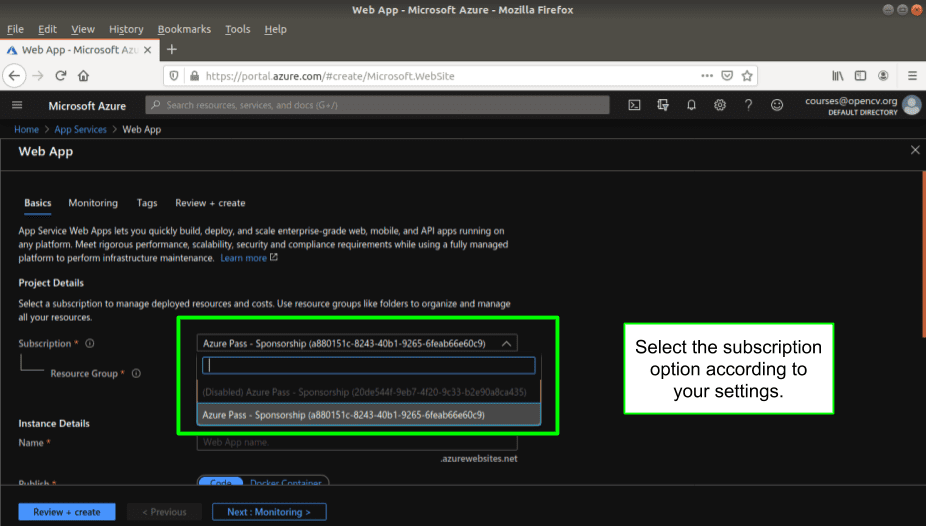Viewport: 927px width, 526px height.
Task: Open the Bookmarks menu
Action: (x=184, y=29)
